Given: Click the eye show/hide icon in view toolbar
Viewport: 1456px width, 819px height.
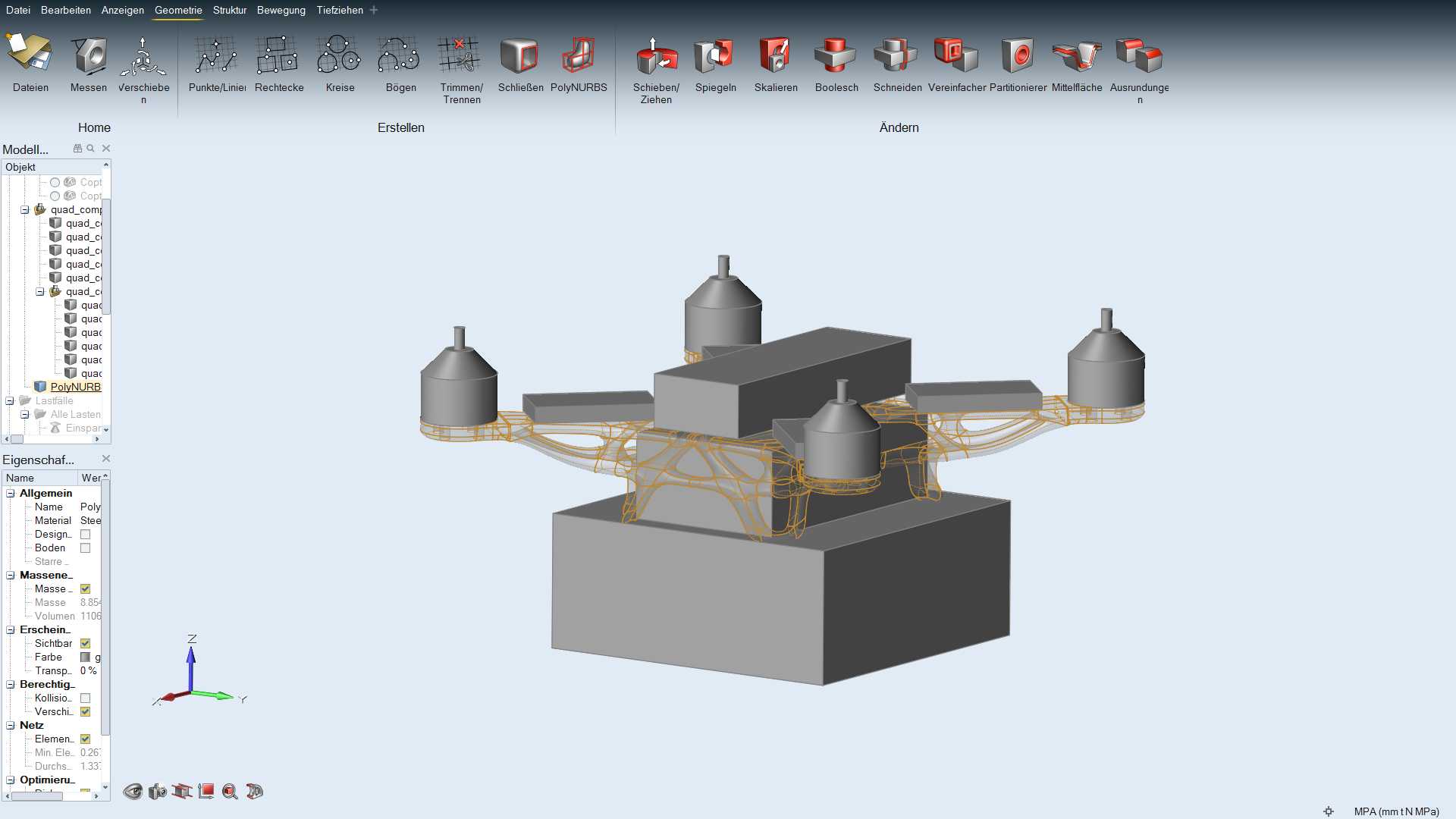Looking at the screenshot, I should point(133,792).
